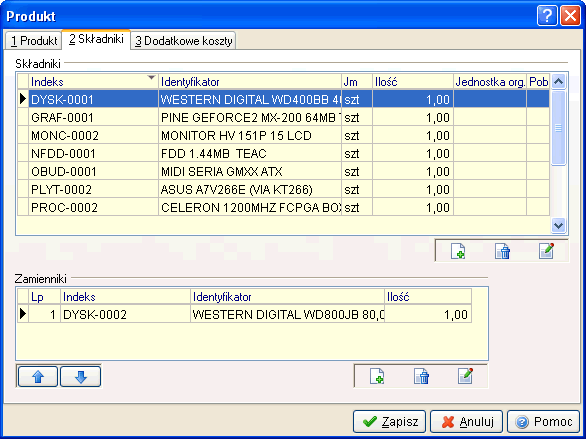Click ASUS A7V266E (VIA KT266) cell
Screen dimensions: 586x439
pyautogui.click(x=250, y=189)
